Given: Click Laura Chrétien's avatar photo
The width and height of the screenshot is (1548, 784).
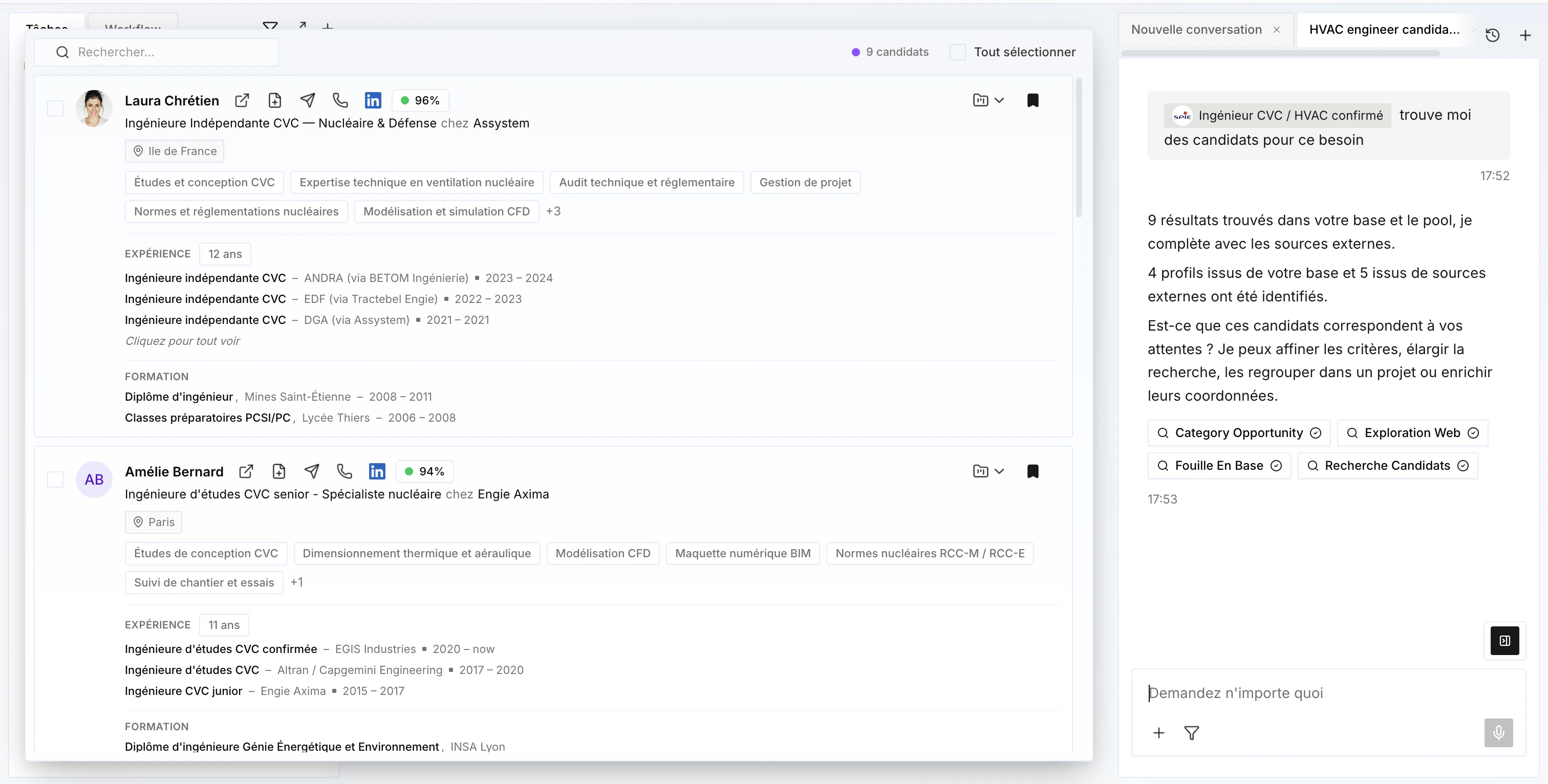Looking at the screenshot, I should pos(94,108).
